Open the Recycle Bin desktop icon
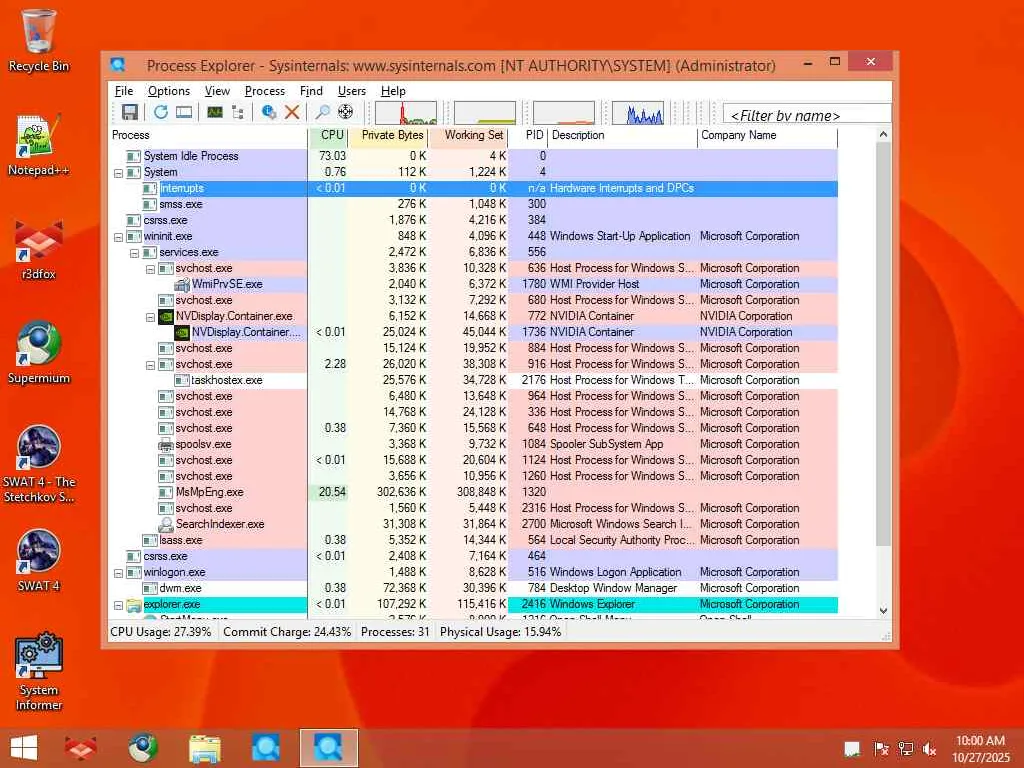The height and width of the screenshot is (768, 1024). point(39,40)
